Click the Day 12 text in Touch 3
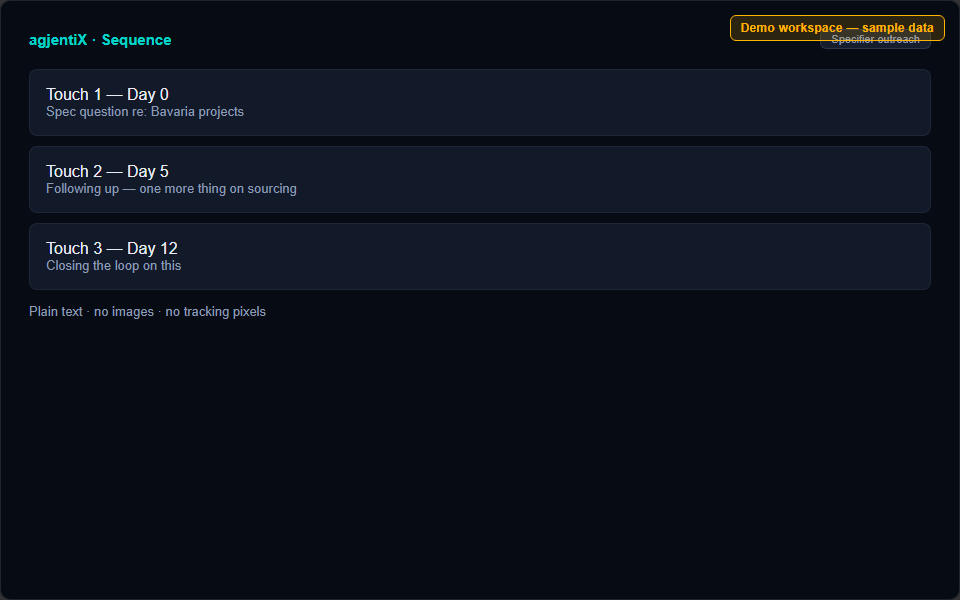The image size is (960, 600). coord(152,249)
